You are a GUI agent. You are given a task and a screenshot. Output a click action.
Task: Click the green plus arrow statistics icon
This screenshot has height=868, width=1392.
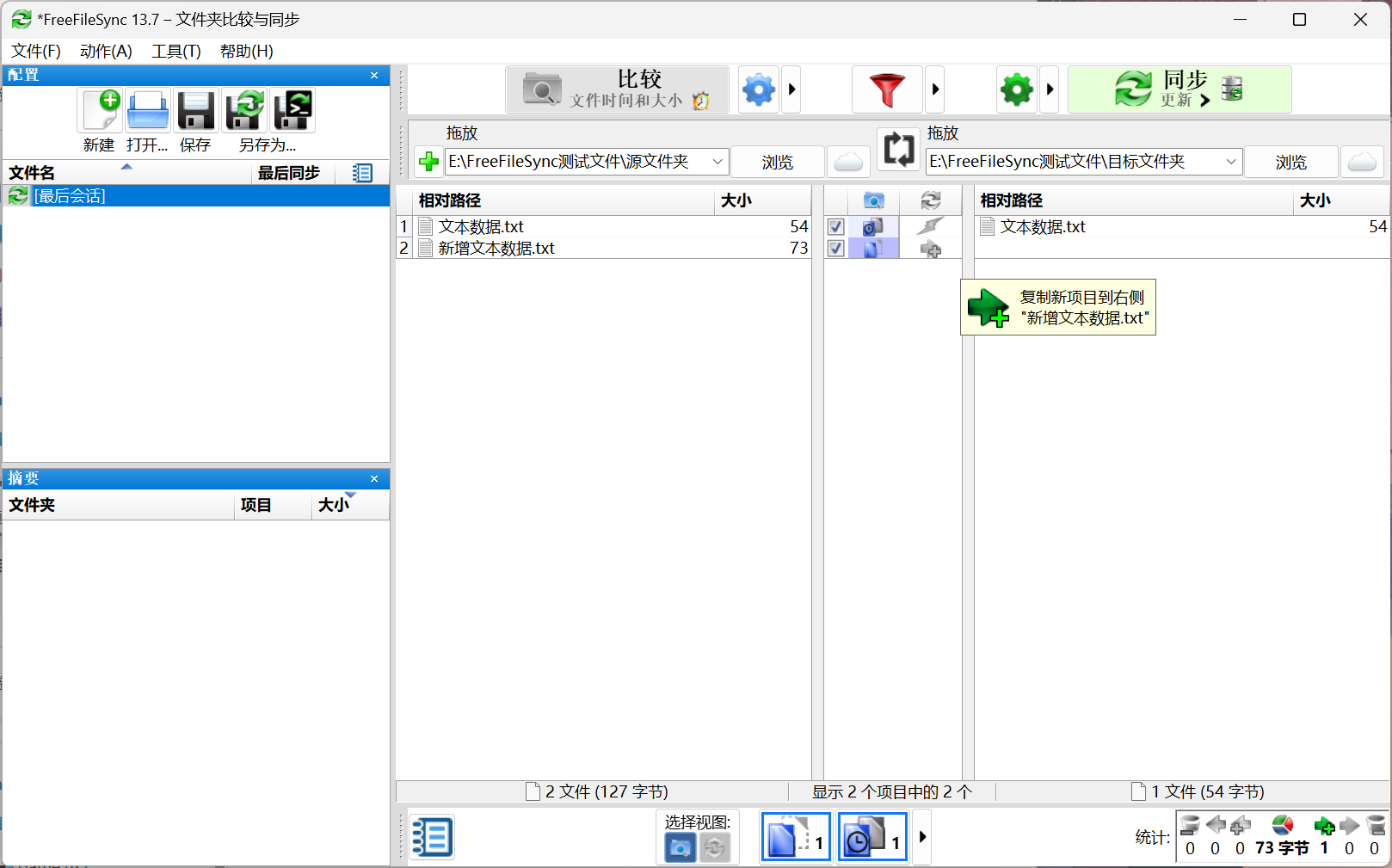(x=1325, y=827)
